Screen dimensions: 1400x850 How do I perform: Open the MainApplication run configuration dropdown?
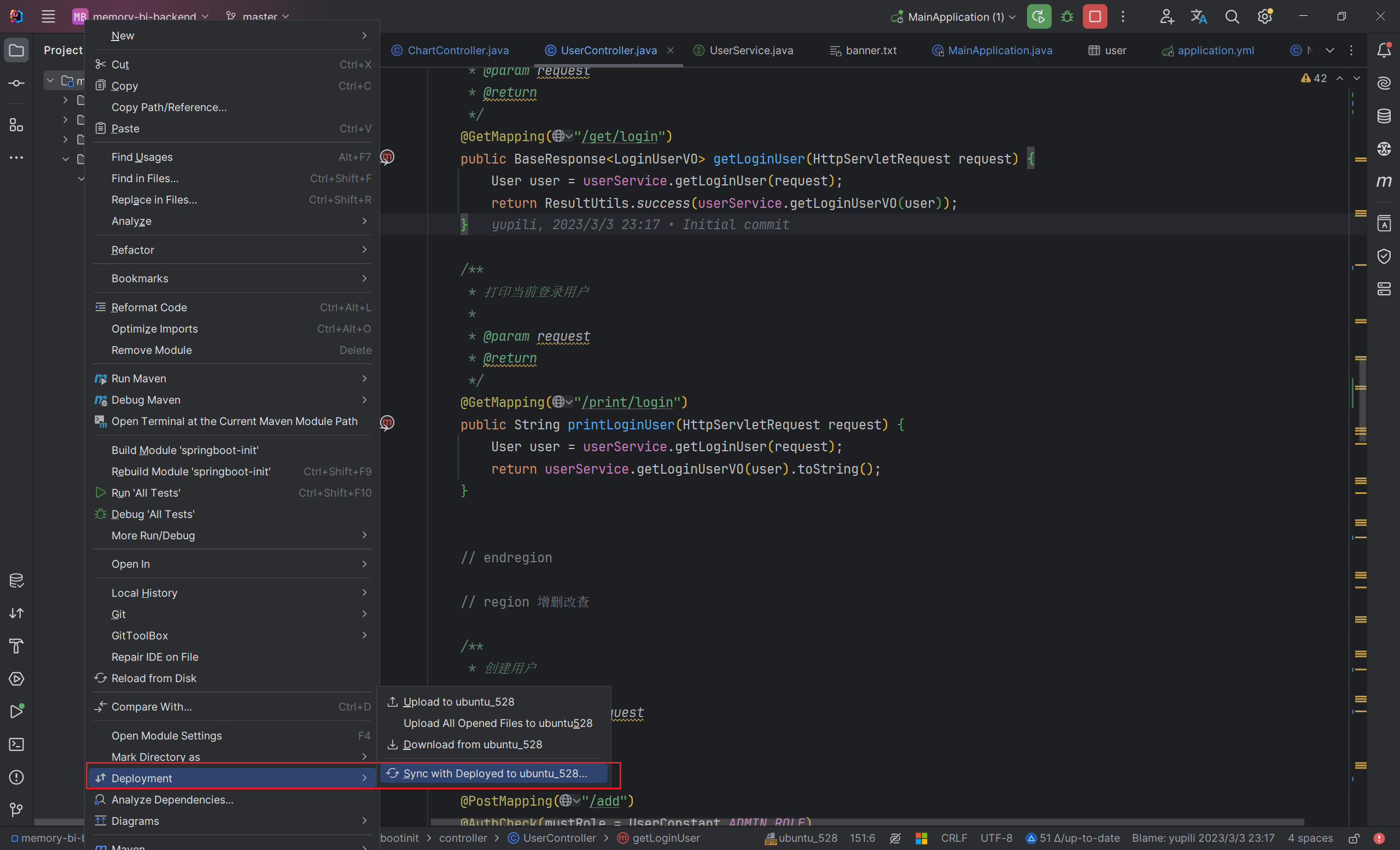pyautogui.click(x=953, y=17)
